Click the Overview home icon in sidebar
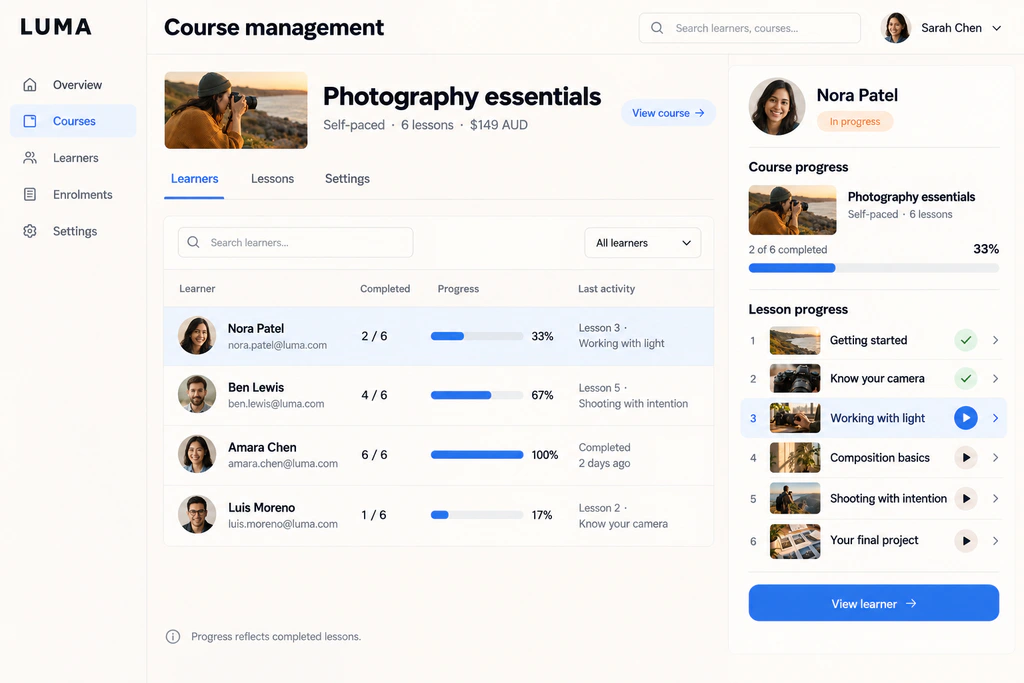Image resolution: width=1024 pixels, height=683 pixels. click(29, 85)
